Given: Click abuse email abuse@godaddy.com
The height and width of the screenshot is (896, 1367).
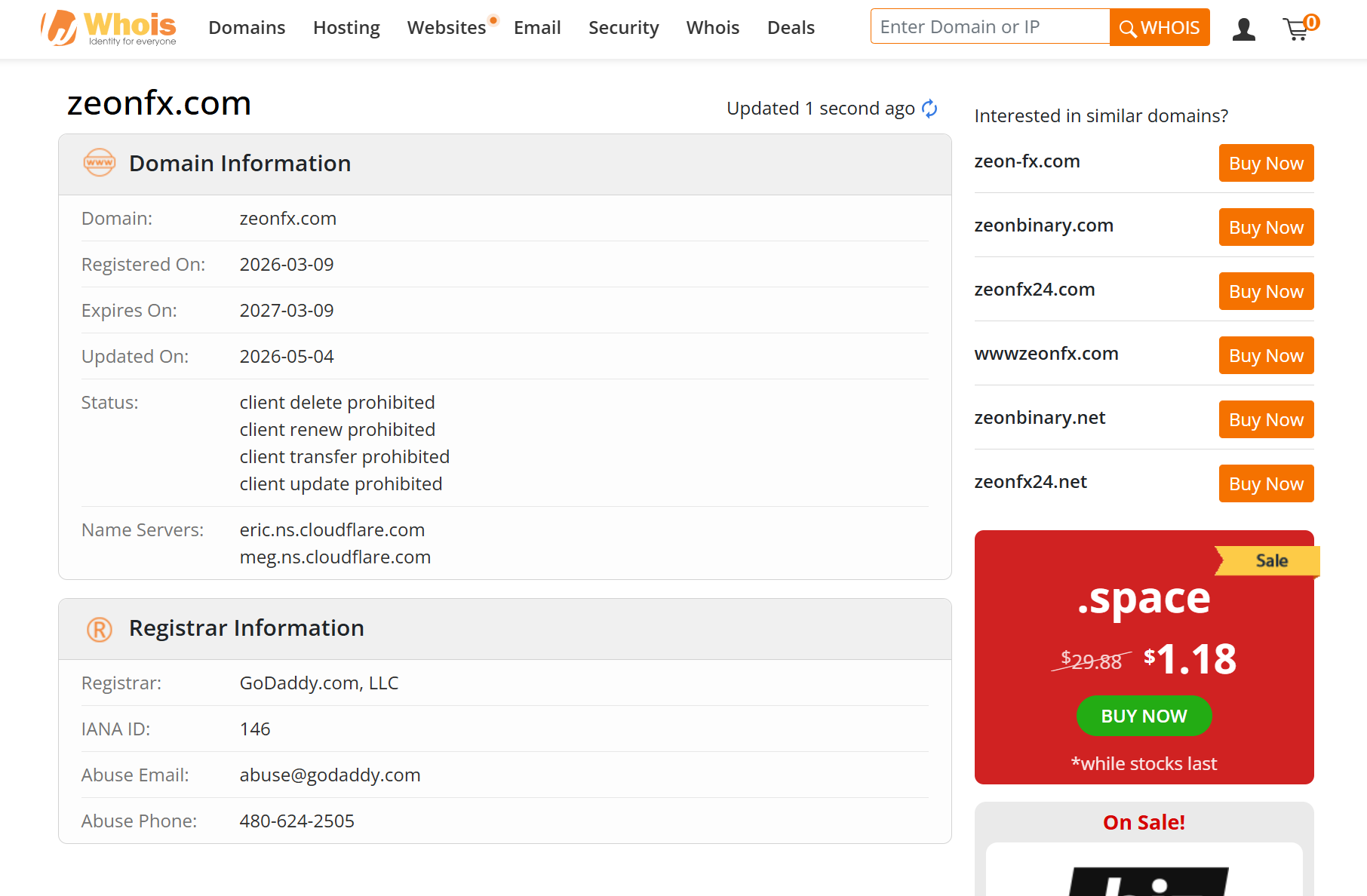Looking at the screenshot, I should coord(330,775).
